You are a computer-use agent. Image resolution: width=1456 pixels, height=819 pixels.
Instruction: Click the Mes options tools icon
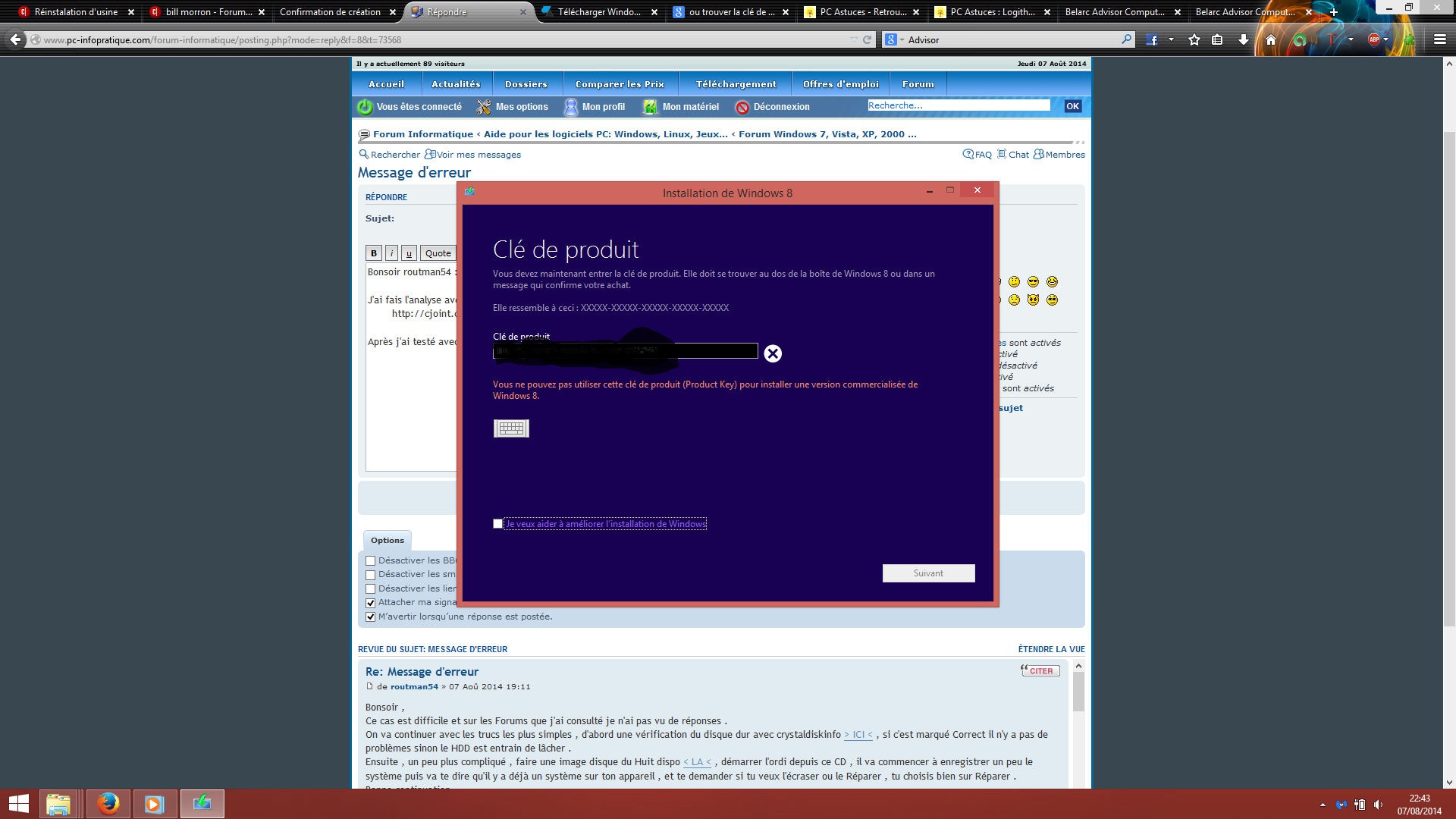click(483, 107)
